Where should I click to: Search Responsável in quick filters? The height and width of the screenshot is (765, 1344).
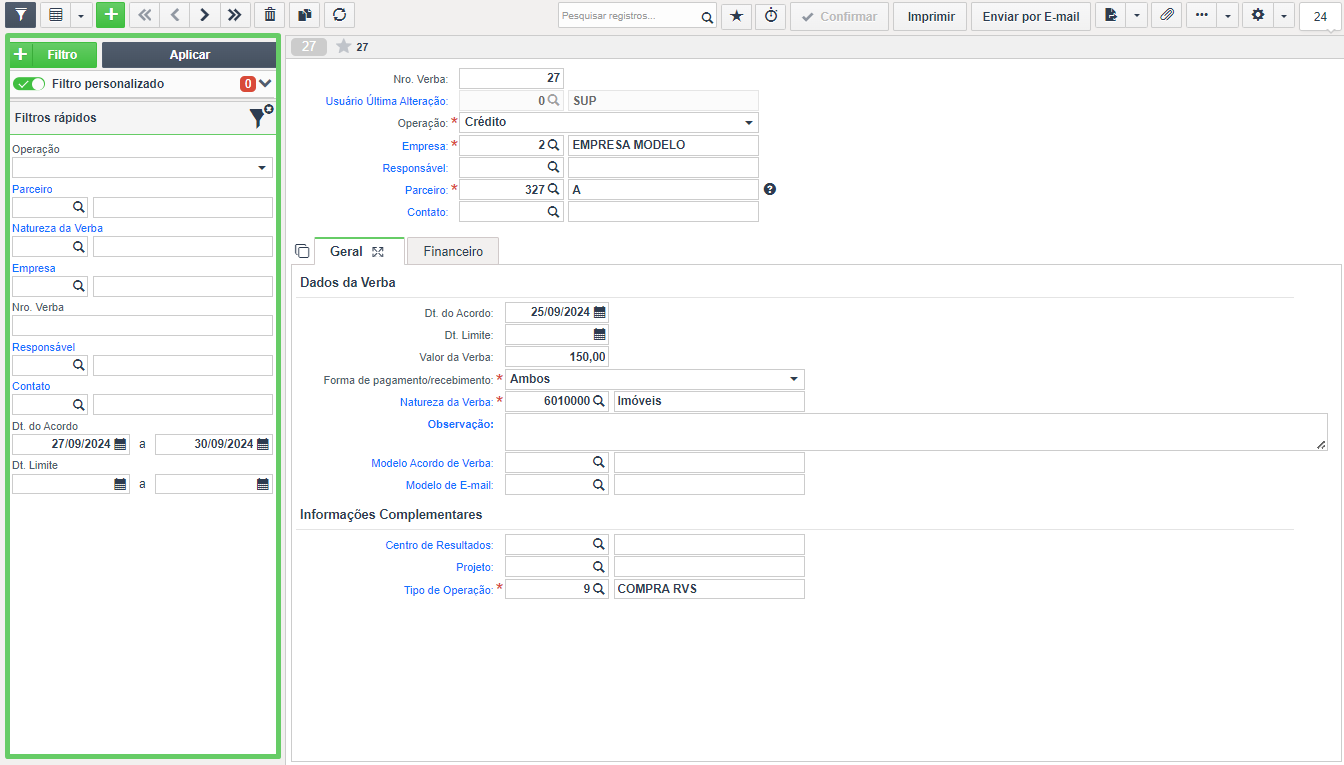click(x=78, y=365)
